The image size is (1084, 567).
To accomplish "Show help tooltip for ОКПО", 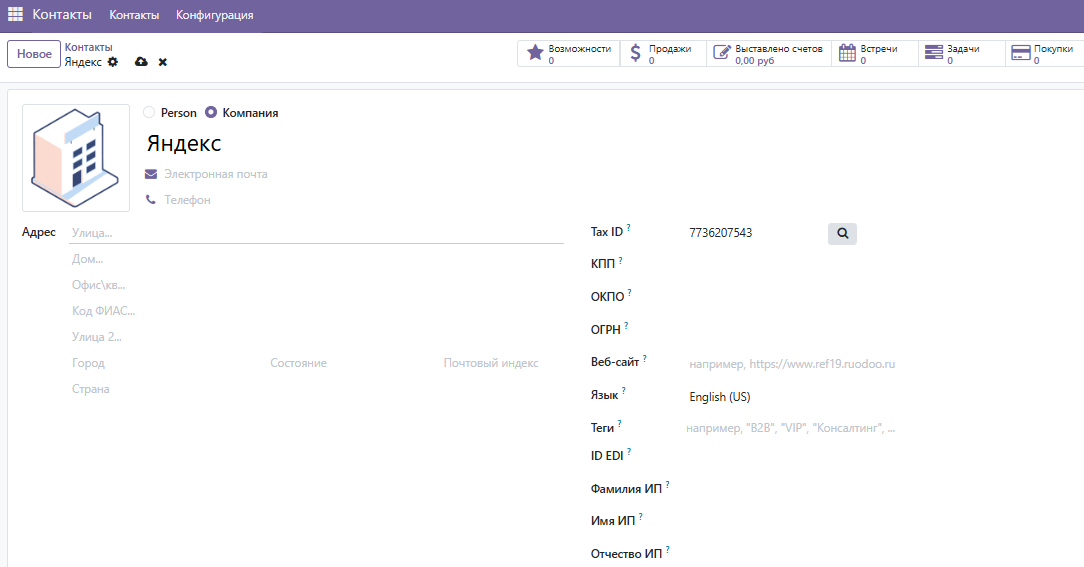I will (629, 292).
